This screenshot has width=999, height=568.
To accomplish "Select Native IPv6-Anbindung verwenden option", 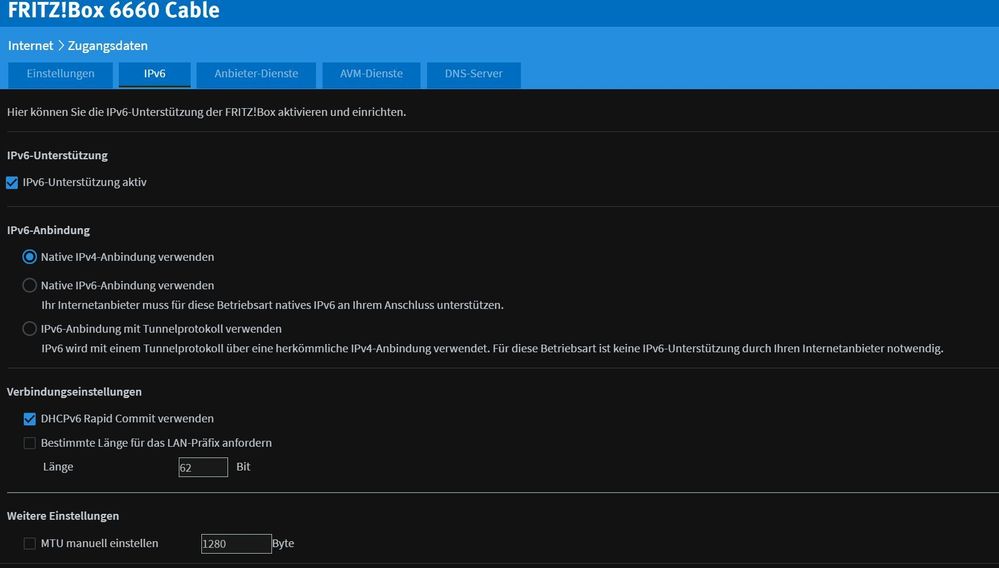I will [29, 285].
